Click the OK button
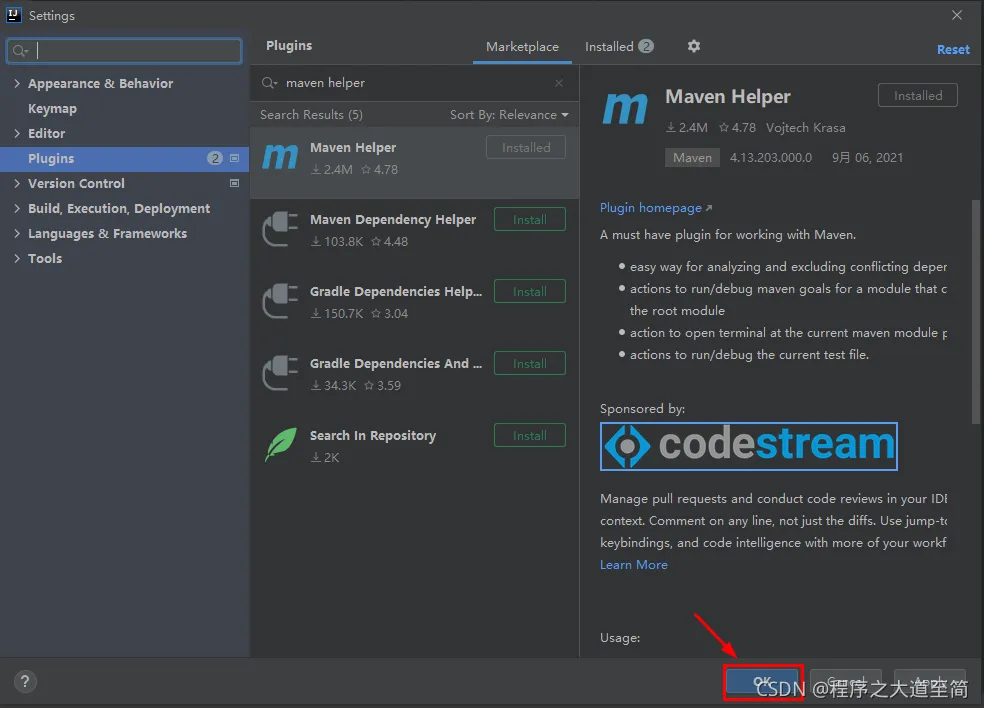 point(762,682)
